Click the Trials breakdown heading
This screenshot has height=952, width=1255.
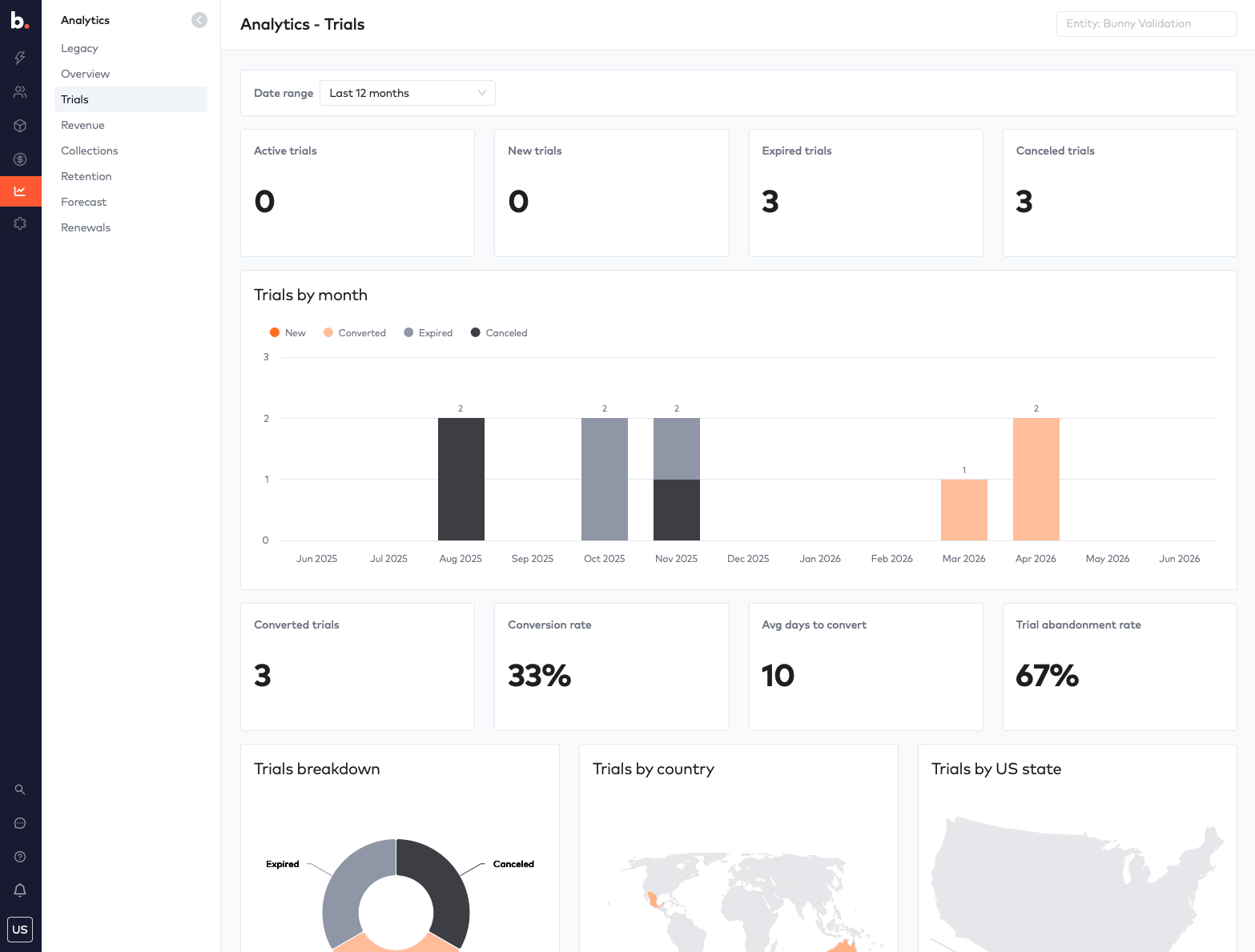[x=317, y=769]
